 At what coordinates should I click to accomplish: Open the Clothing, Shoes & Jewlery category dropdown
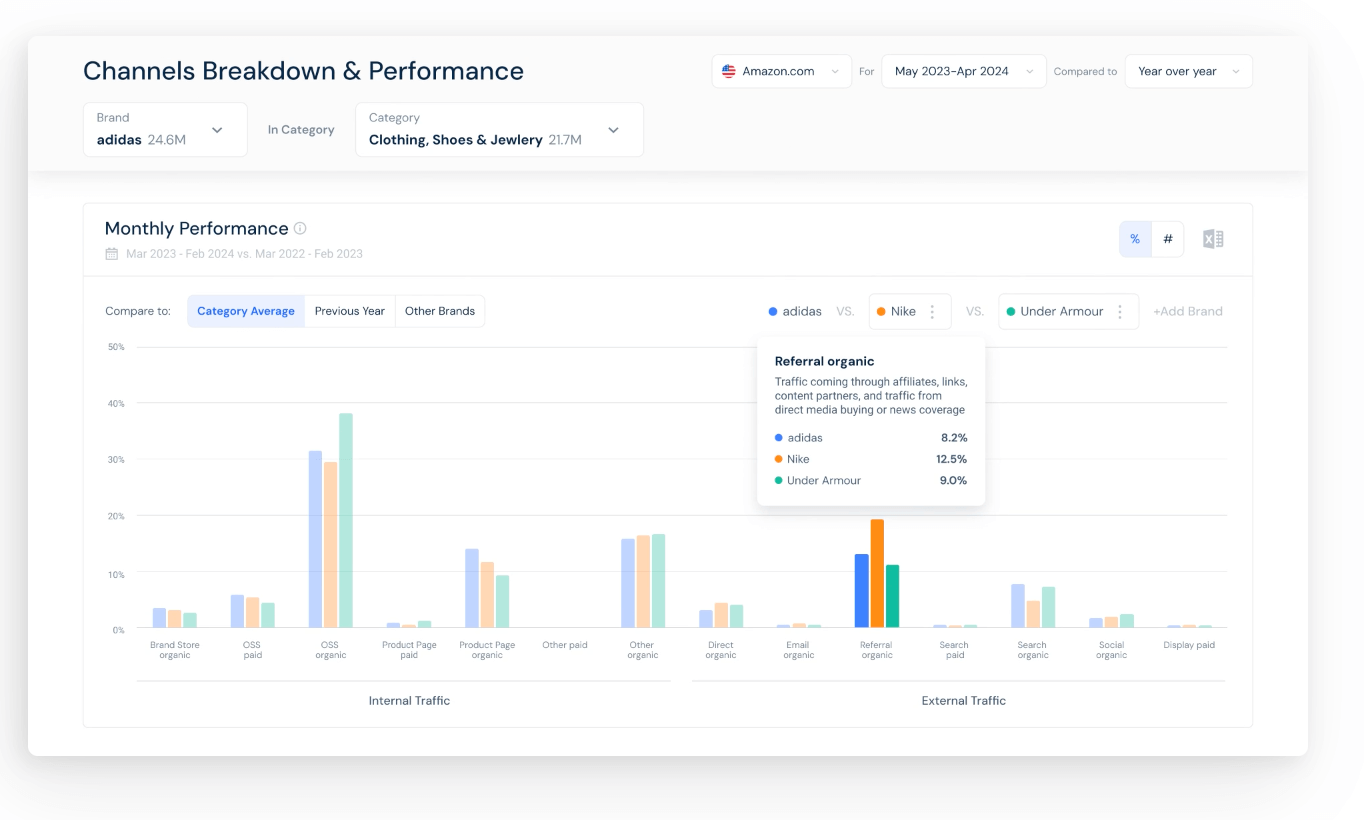tap(612, 129)
